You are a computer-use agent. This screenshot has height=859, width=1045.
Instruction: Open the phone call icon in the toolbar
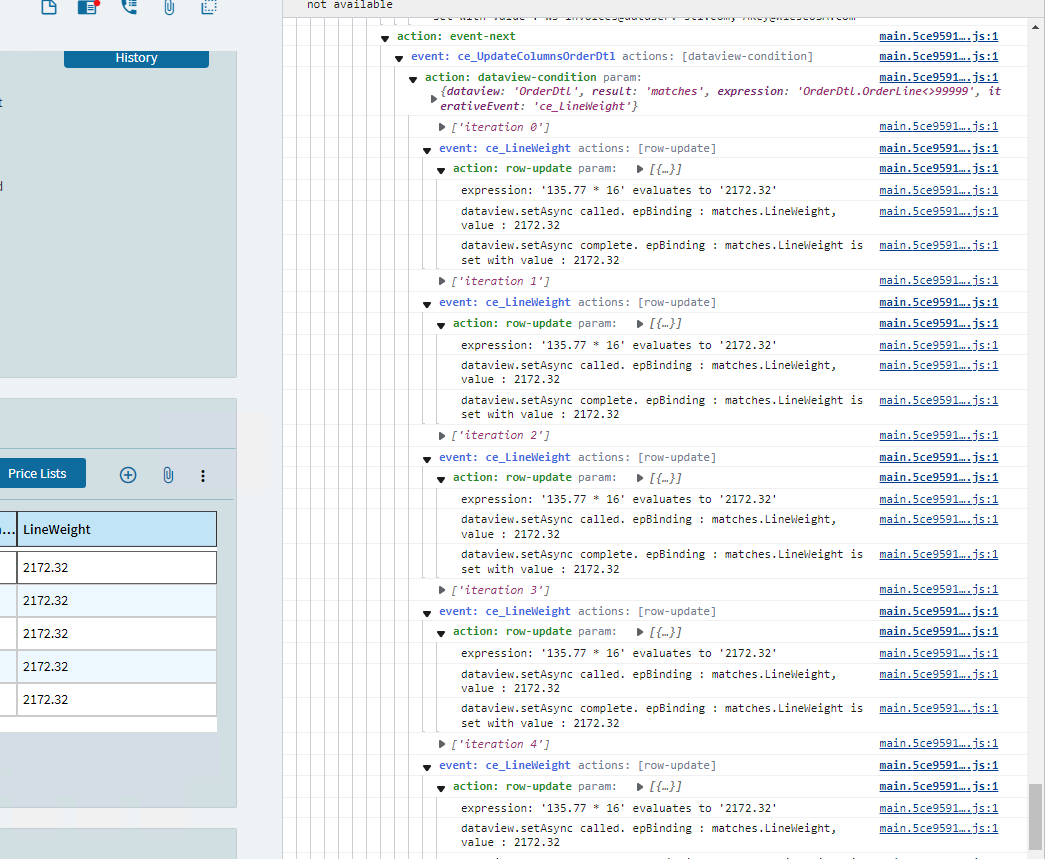point(129,7)
